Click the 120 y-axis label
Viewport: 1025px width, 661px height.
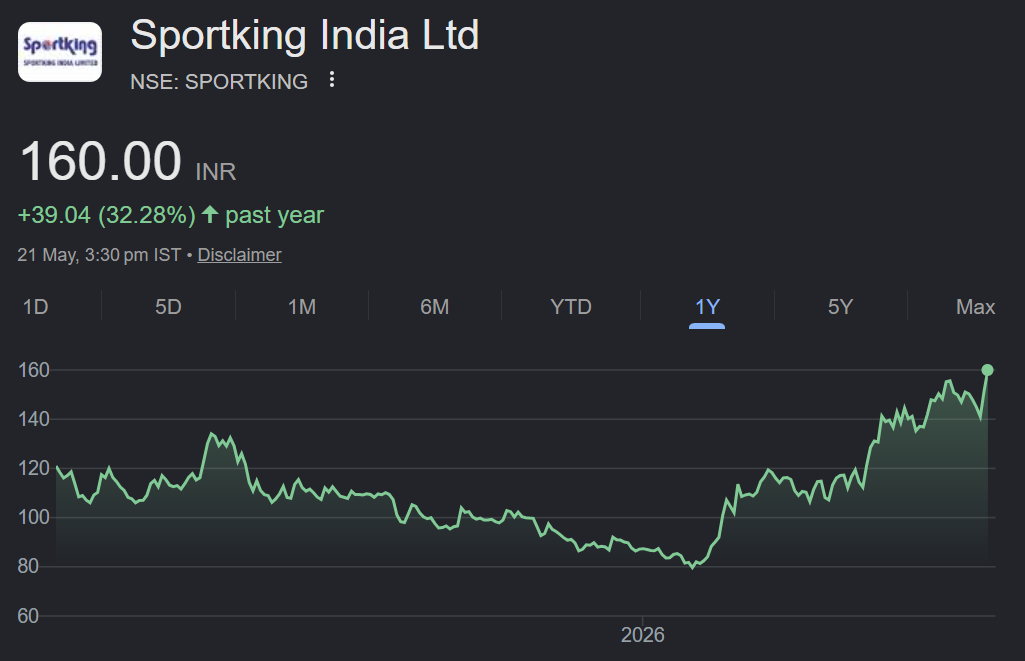34,468
